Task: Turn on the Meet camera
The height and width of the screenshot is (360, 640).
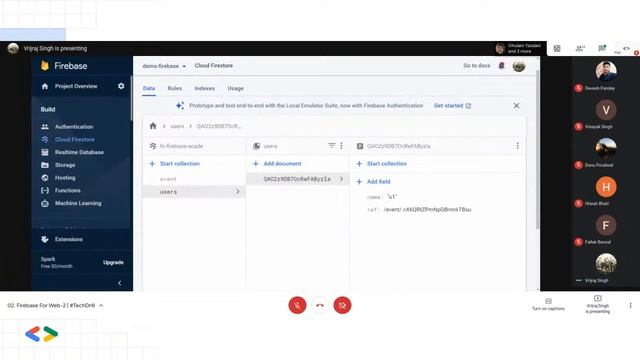Action: click(x=342, y=305)
